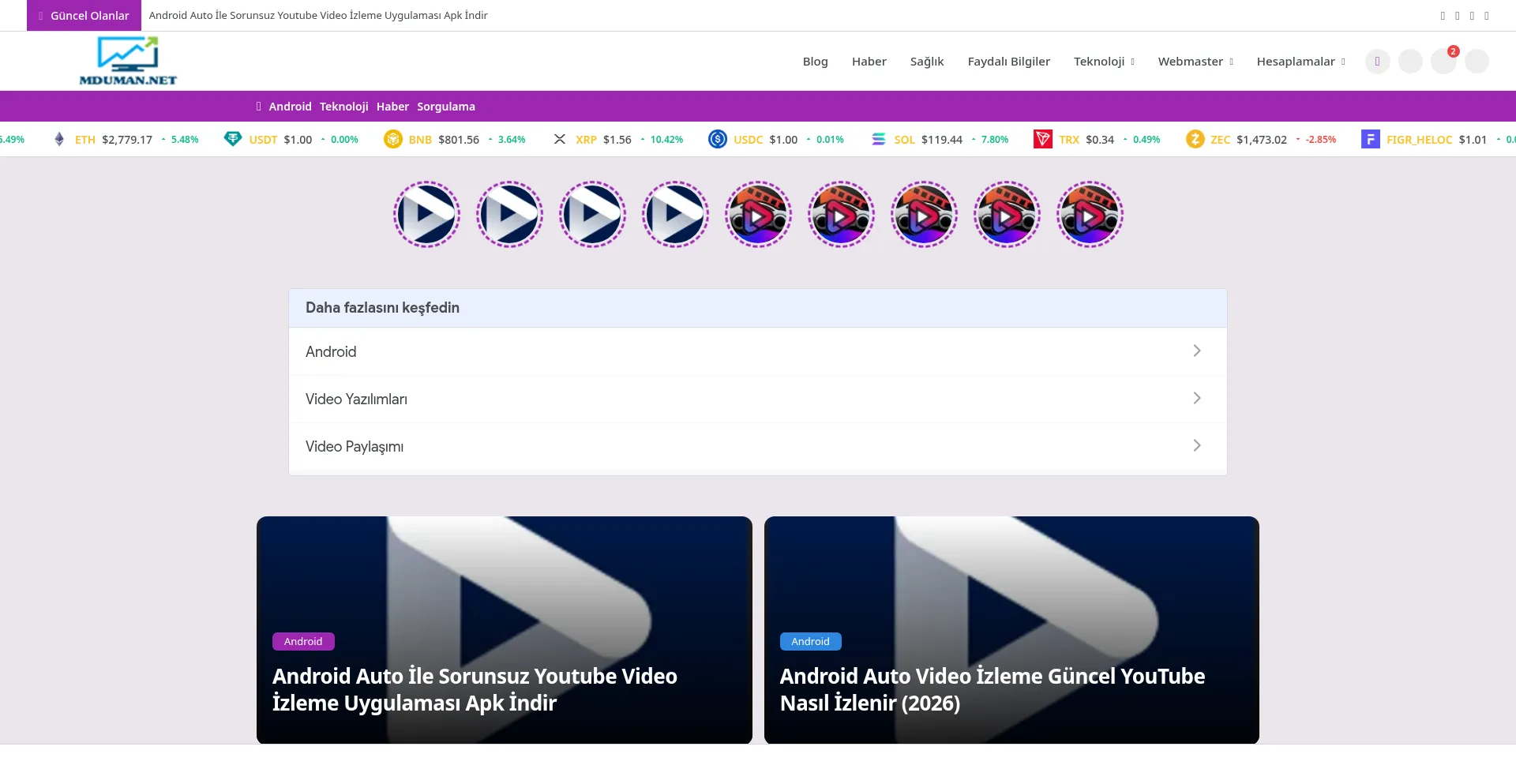1516x784 pixels.
Task: Click the TRX price $0.34
Action: click(1100, 140)
